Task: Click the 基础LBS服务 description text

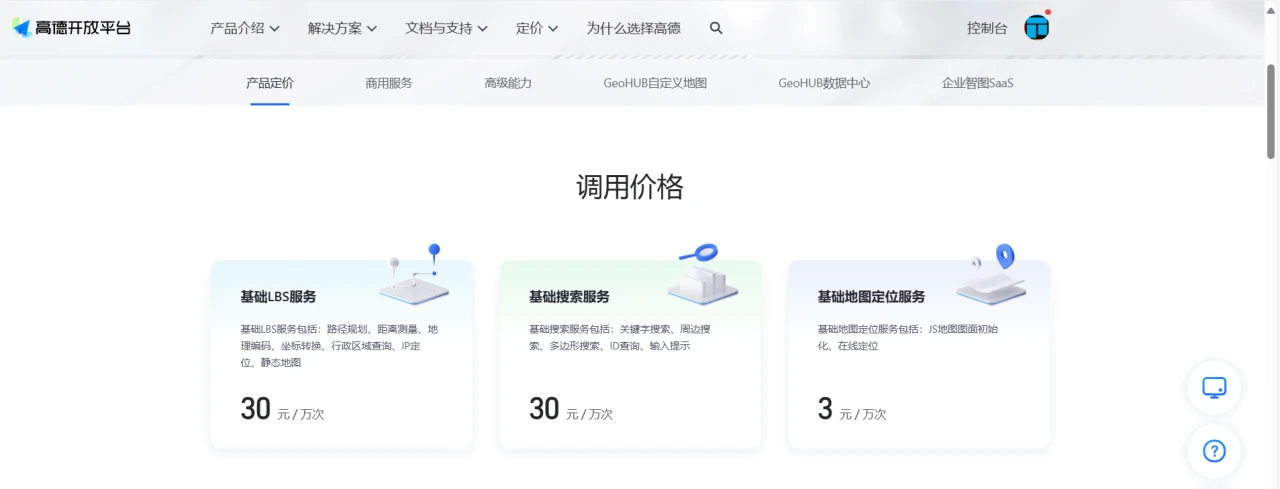Action: click(340, 346)
